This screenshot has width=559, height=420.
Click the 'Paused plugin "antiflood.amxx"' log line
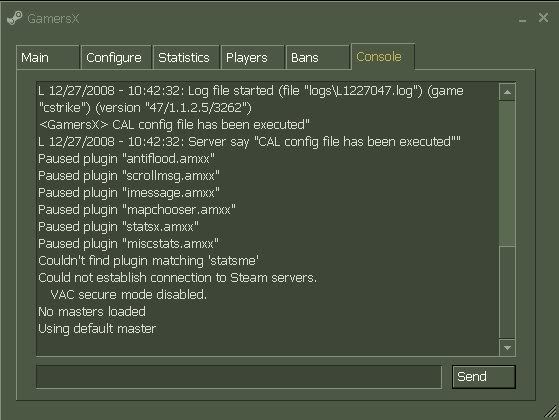pyautogui.click(x=126, y=158)
